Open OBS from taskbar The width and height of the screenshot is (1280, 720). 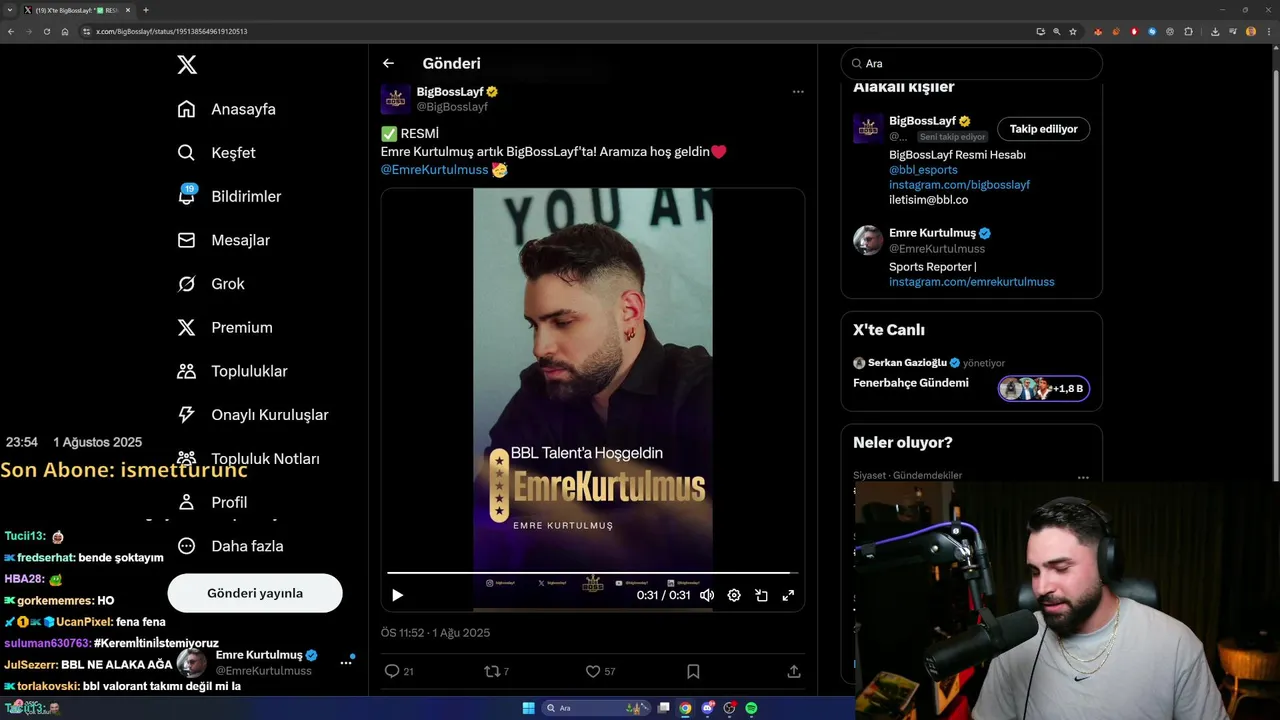(x=729, y=708)
